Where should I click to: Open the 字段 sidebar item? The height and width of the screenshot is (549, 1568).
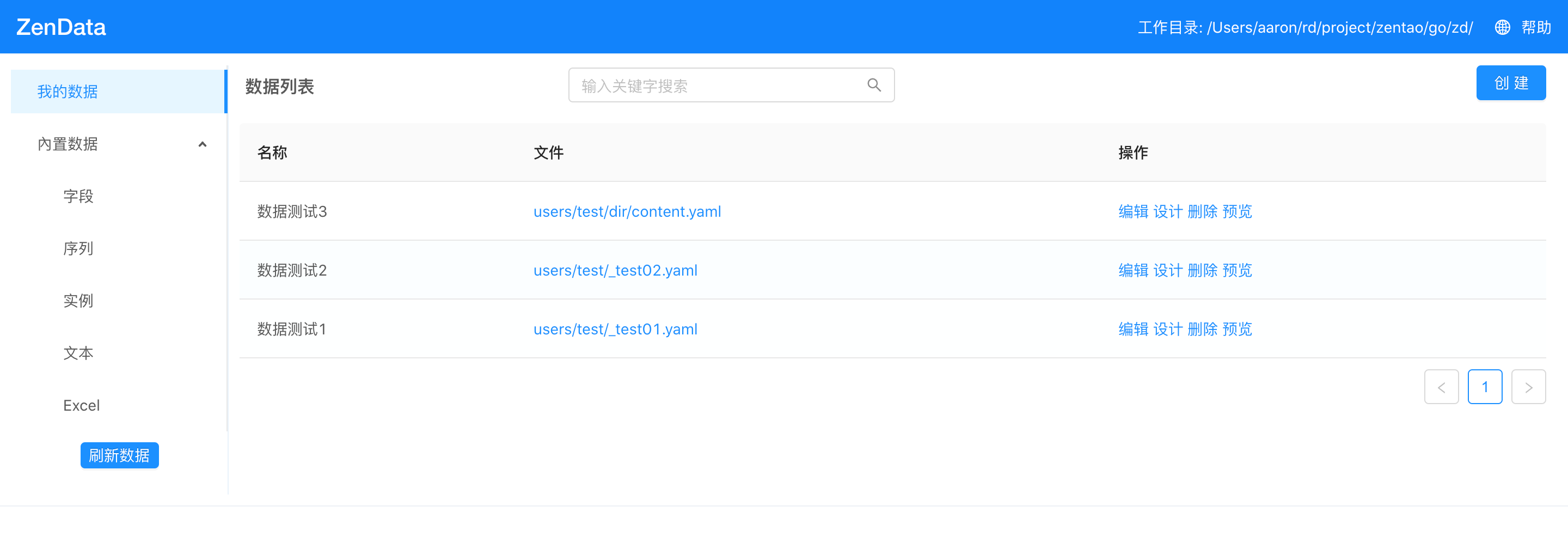click(x=78, y=196)
